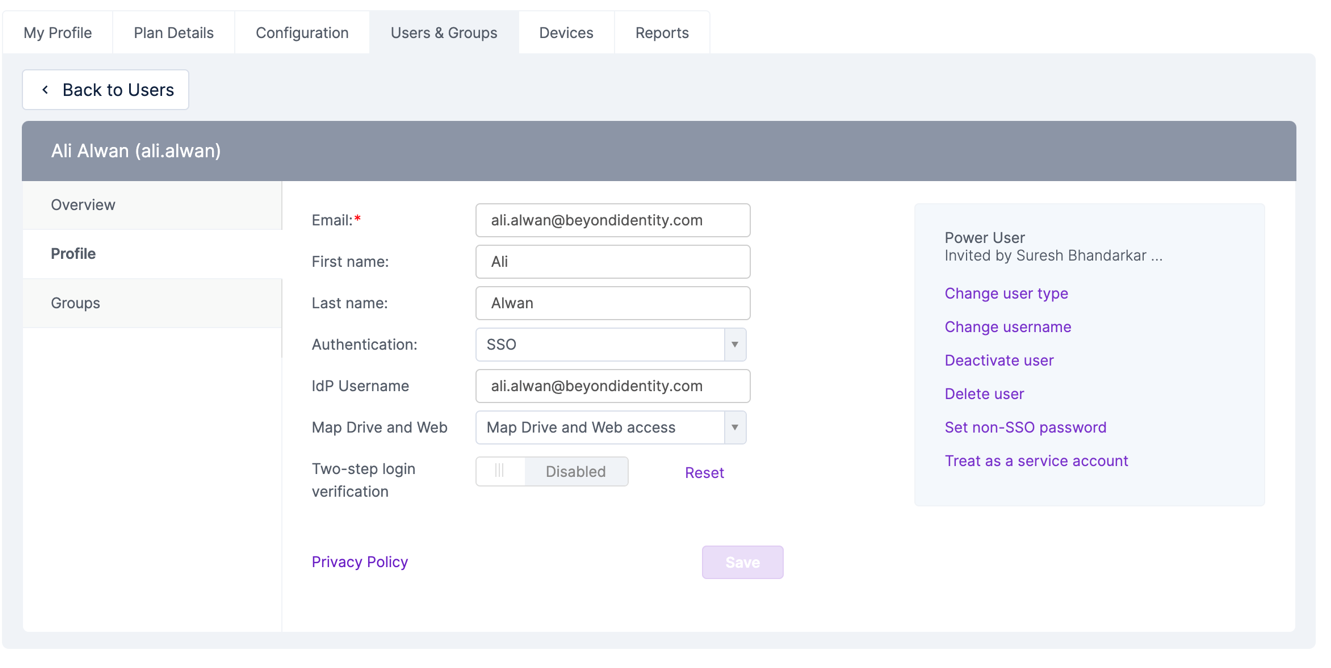
Task: Click Reset next to two-step verification
Action: tap(704, 473)
